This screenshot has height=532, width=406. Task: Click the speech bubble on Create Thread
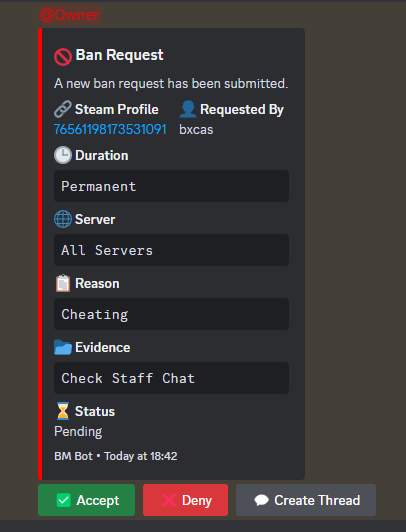262,500
